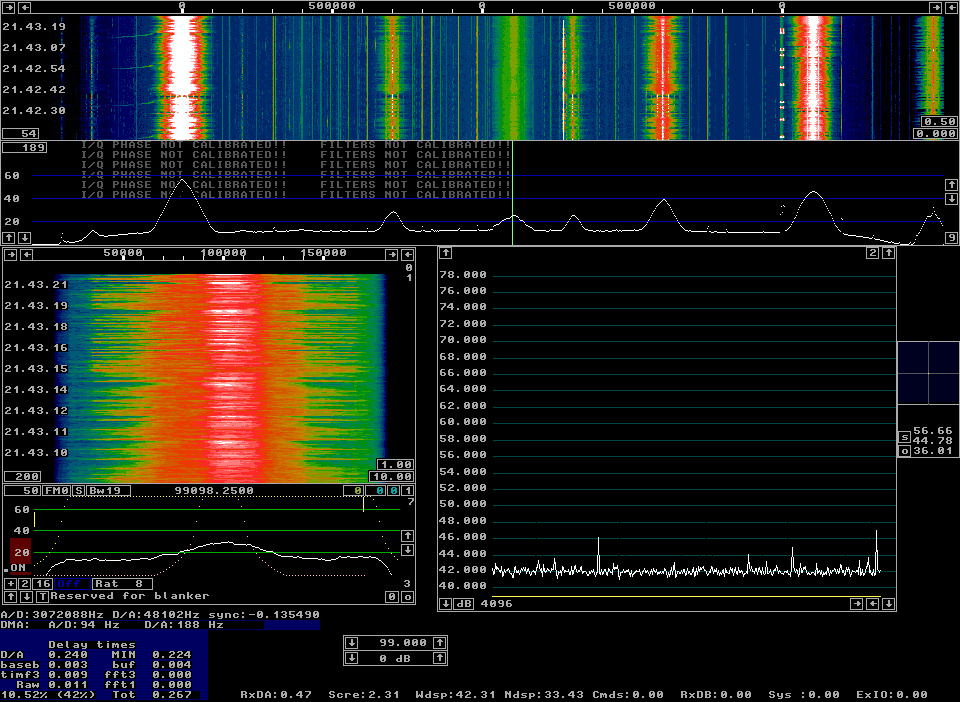Click the far-left right-arrow on the wide waterfall frequency scale
The width and height of the screenshot is (960, 702).
click(9, 7)
